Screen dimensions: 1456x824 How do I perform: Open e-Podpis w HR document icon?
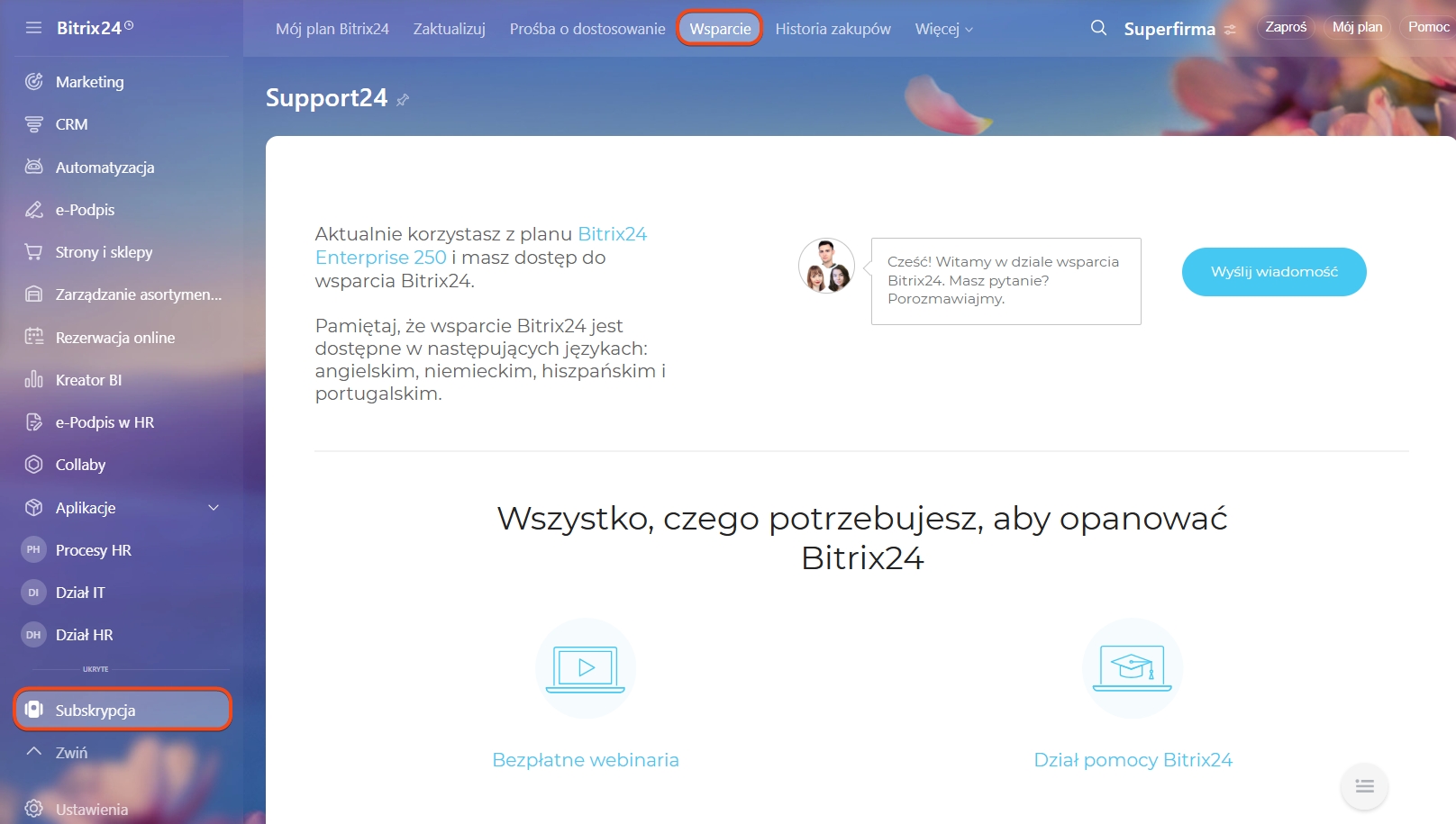point(34,422)
